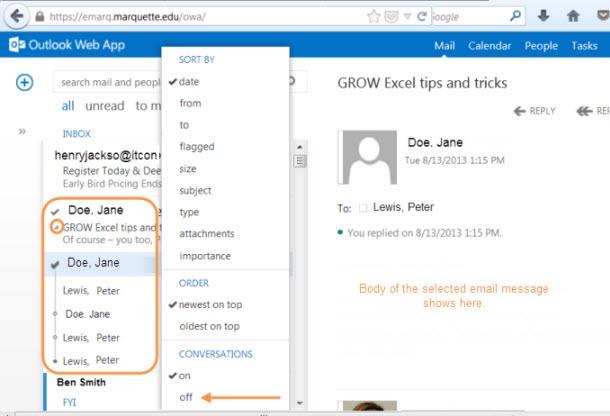The image size is (610, 416).
Task: Click the new mail plus icon
Action: 25,82
